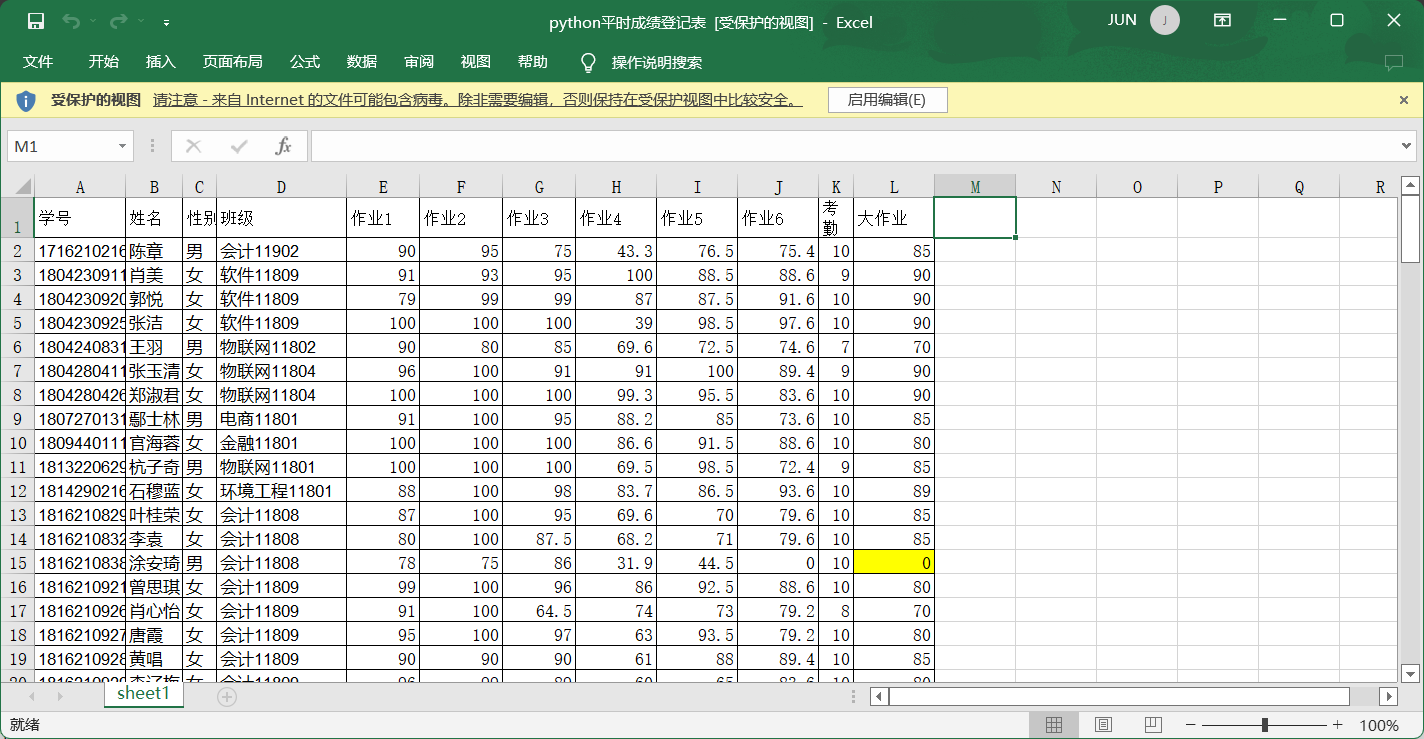Select column L header
The width and height of the screenshot is (1424, 739).
pos(894,186)
